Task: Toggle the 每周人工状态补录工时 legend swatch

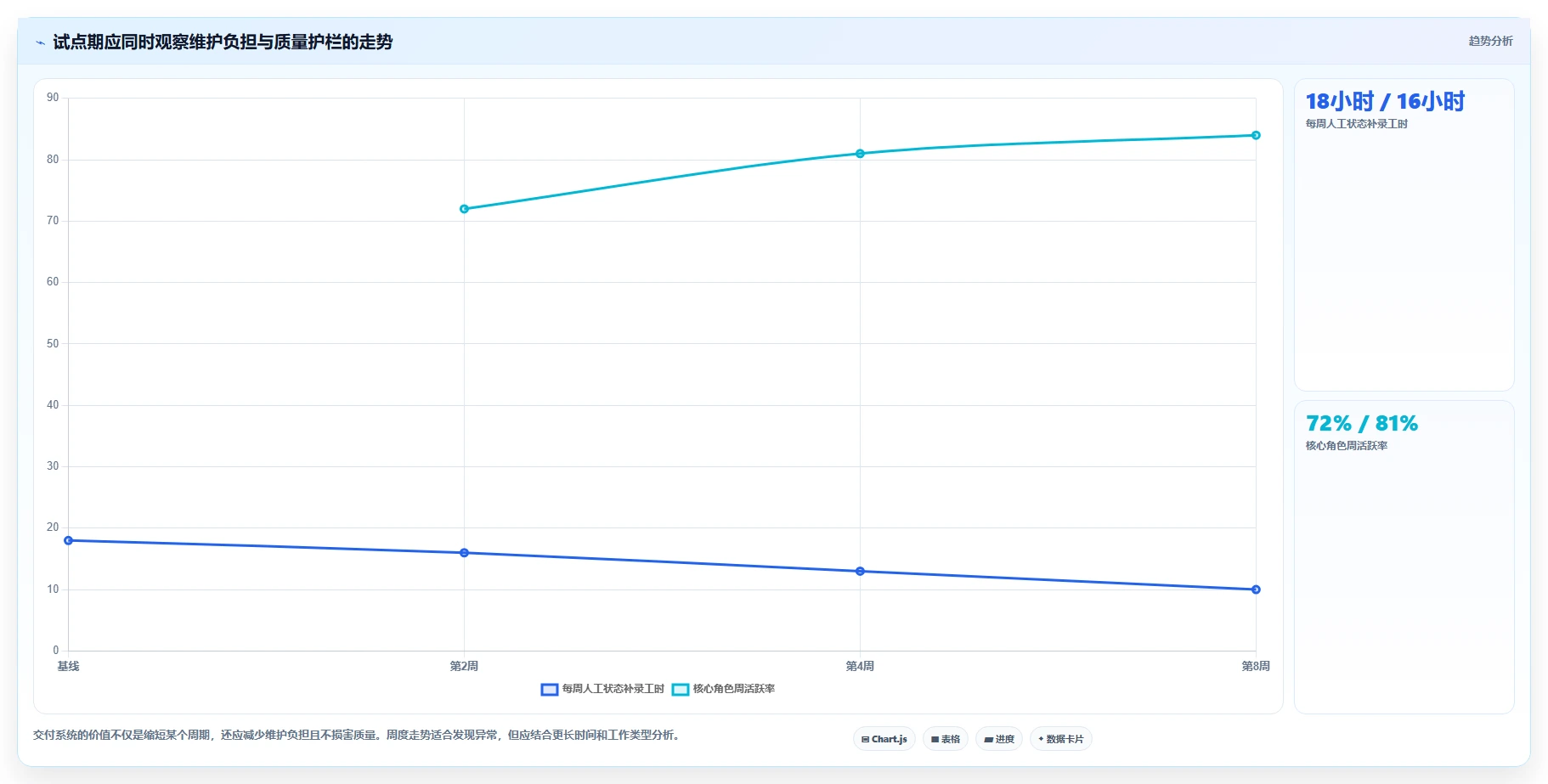Action: click(x=550, y=689)
